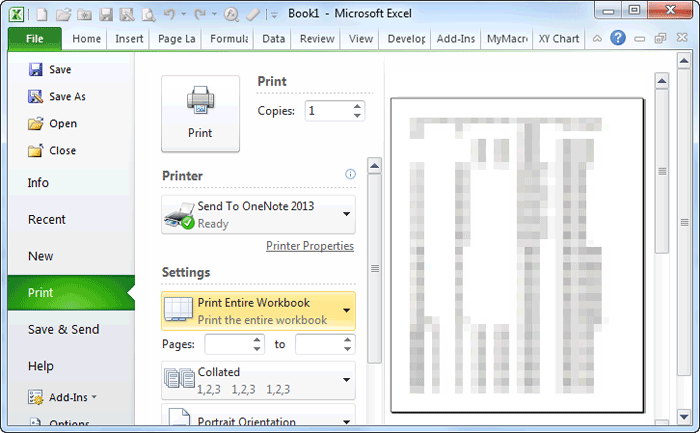The image size is (700, 433).
Task: Choose Close in the backstage sidebar
Action: 52,150
